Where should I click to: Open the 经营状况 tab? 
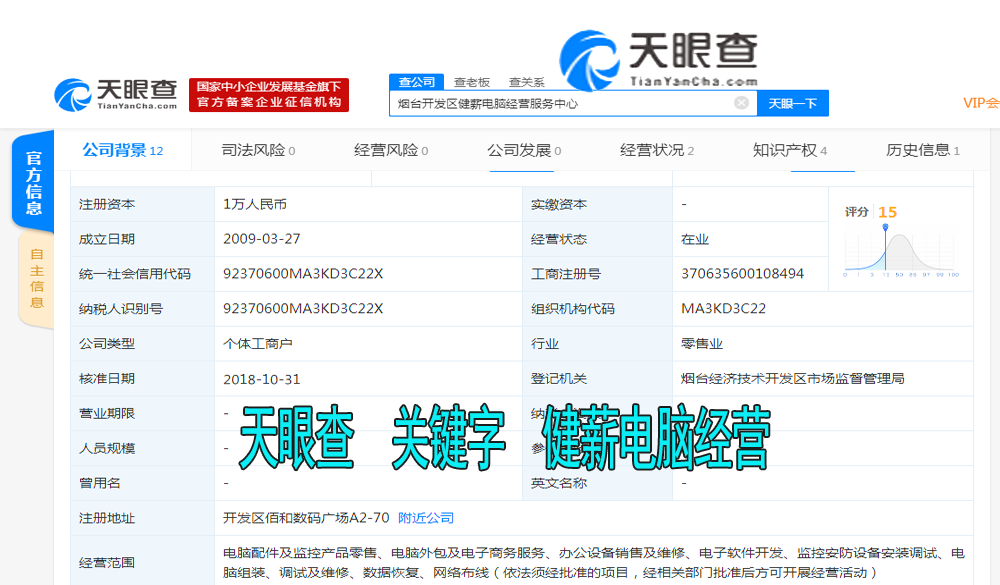tap(653, 148)
